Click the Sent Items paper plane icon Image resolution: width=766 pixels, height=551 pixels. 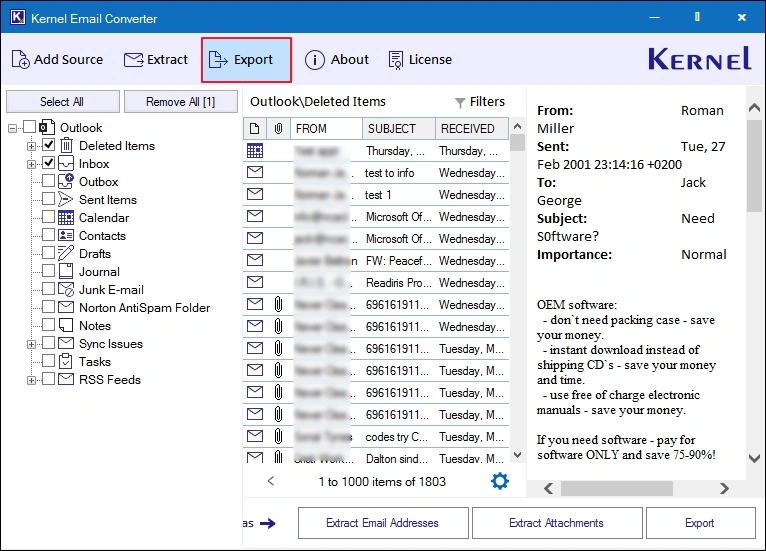[65, 199]
